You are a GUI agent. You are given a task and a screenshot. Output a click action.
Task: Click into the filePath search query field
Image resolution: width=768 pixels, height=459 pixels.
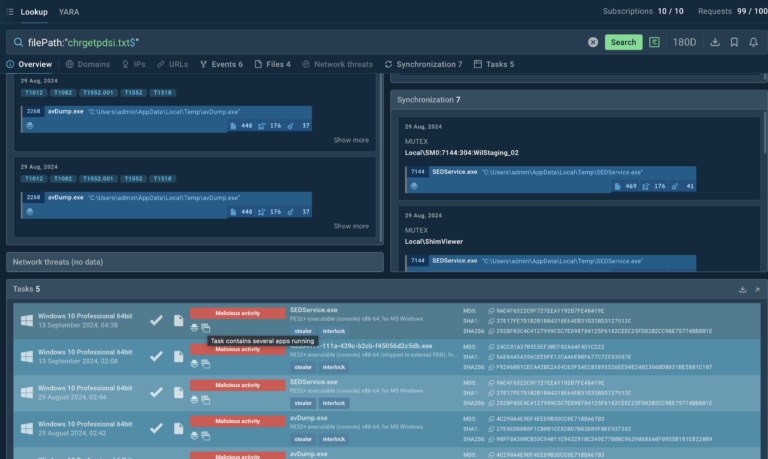point(300,42)
